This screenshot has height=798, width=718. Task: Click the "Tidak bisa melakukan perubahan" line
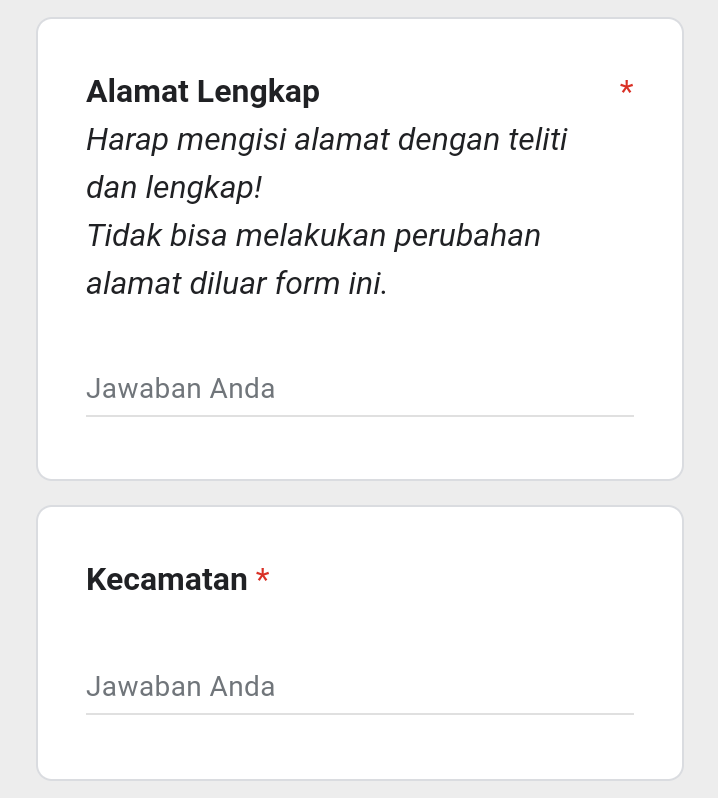coord(313,236)
